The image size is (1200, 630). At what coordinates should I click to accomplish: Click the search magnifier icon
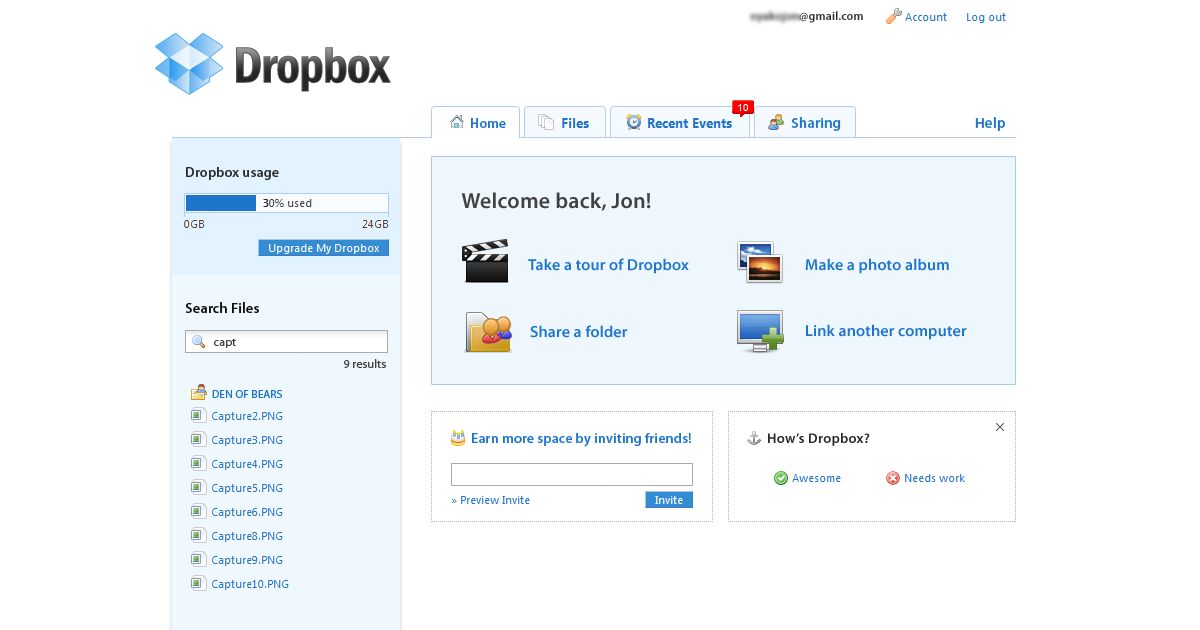click(x=199, y=342)
